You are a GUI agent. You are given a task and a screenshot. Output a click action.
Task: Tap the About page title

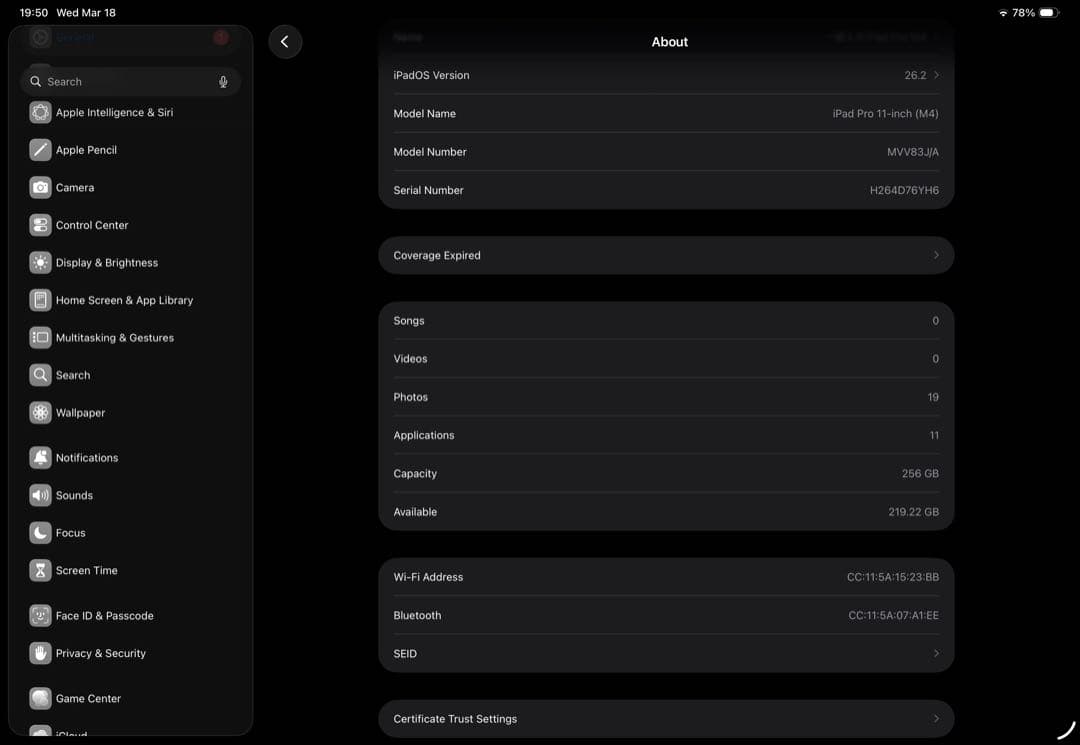(669, 42)
